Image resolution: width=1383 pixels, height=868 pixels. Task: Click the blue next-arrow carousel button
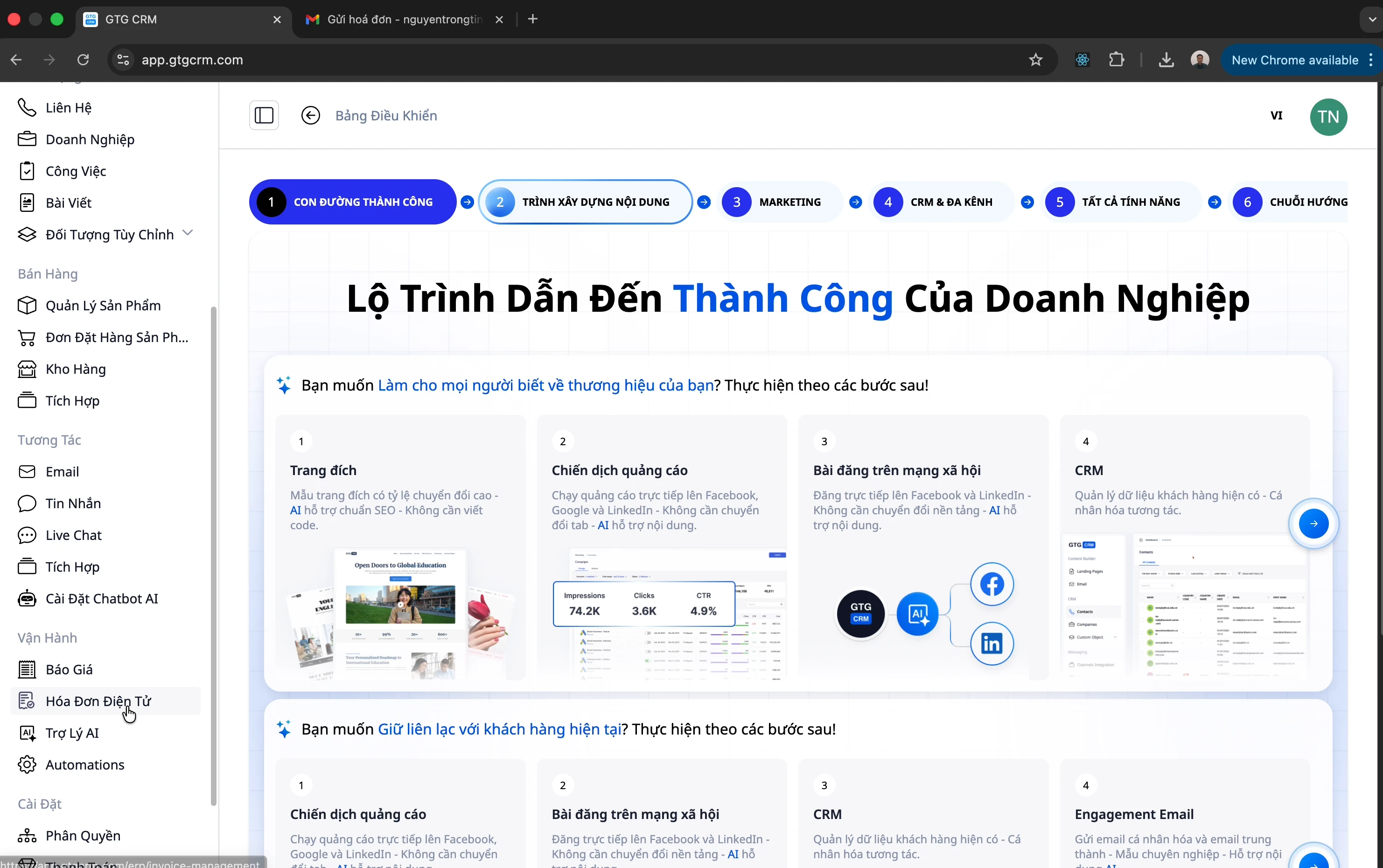[1313, 524]
